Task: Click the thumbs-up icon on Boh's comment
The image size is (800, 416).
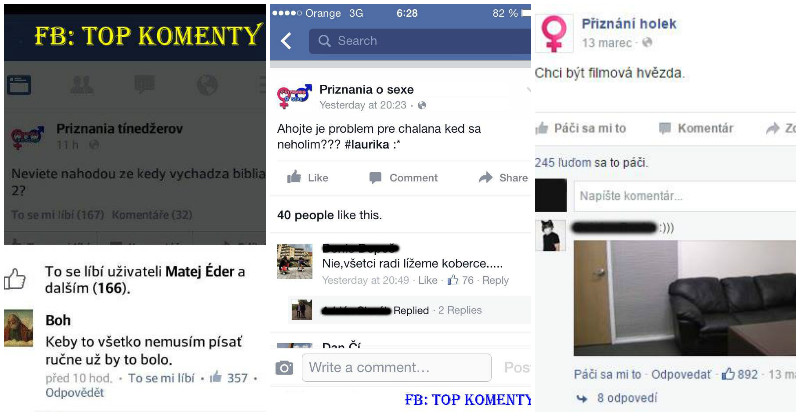Action: point(216,377)
